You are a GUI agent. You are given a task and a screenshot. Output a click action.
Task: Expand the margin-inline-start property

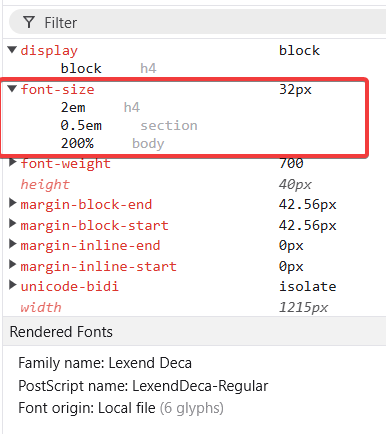(13, 265)
